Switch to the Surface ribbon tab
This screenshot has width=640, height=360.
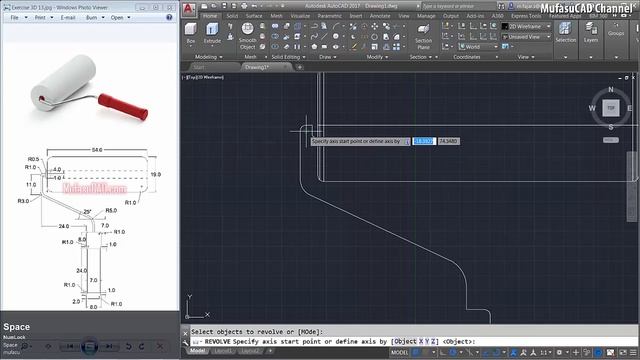[254, 16]
